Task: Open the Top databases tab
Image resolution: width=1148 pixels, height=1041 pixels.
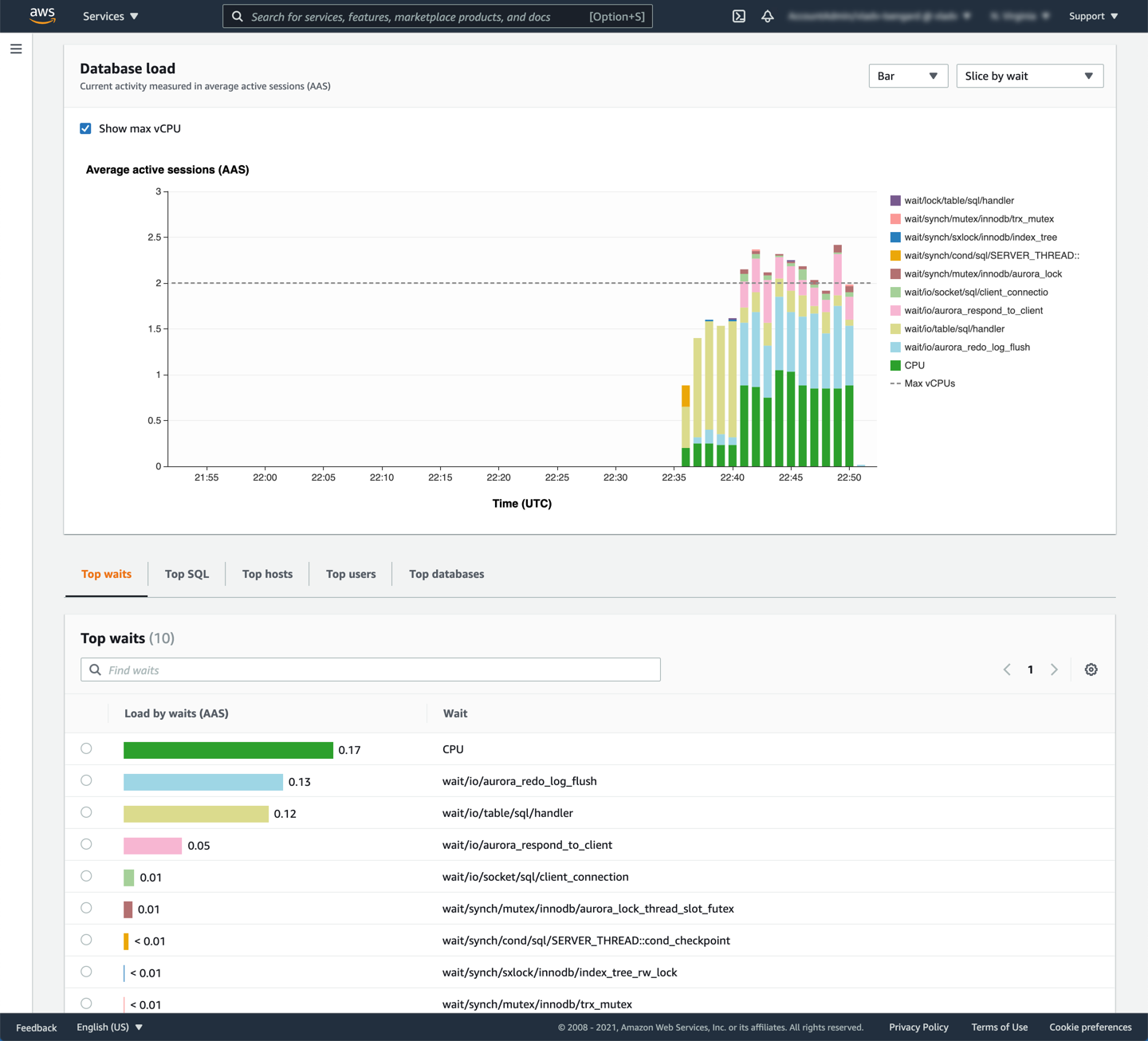Action: click(446, 574)
